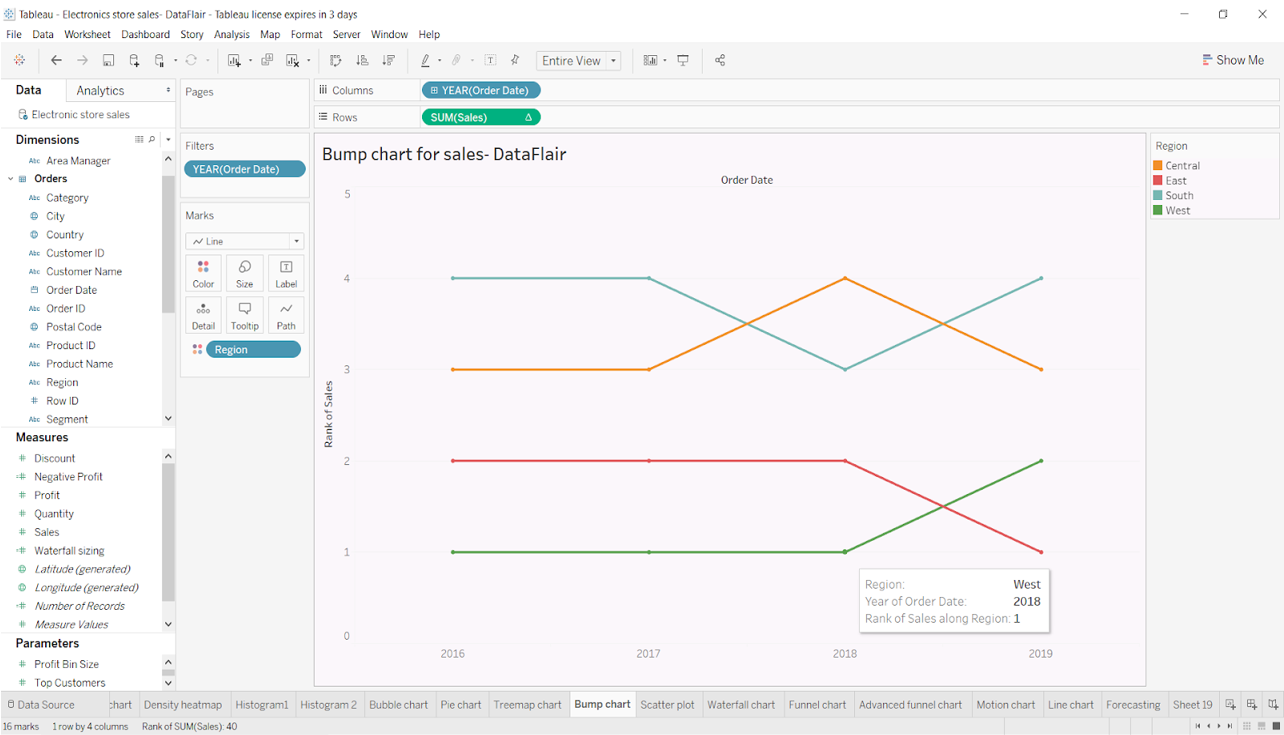Click new dashboard icon in tab bar
This screenshot has width=1284, height=735.
1252,705
